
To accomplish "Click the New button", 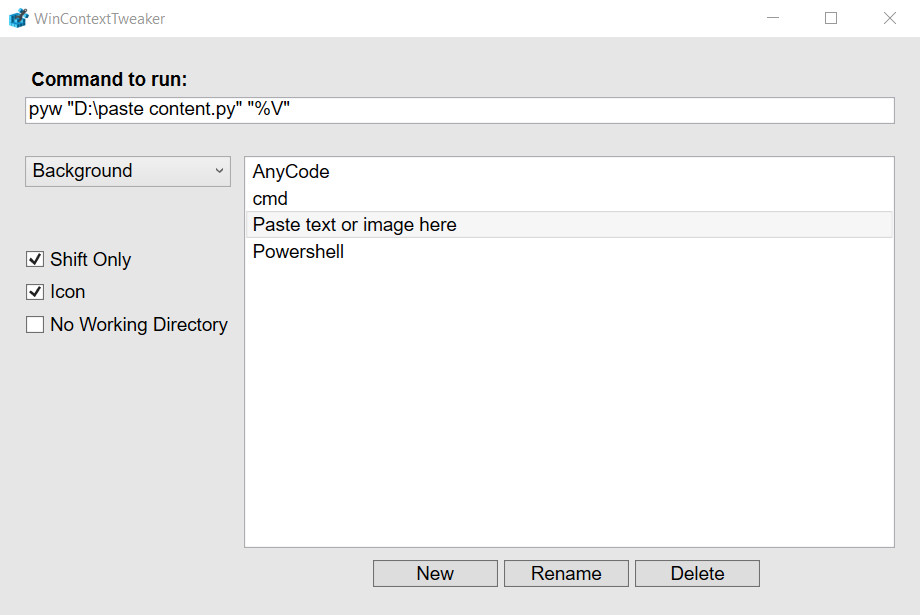I will (x=435, y=573).
